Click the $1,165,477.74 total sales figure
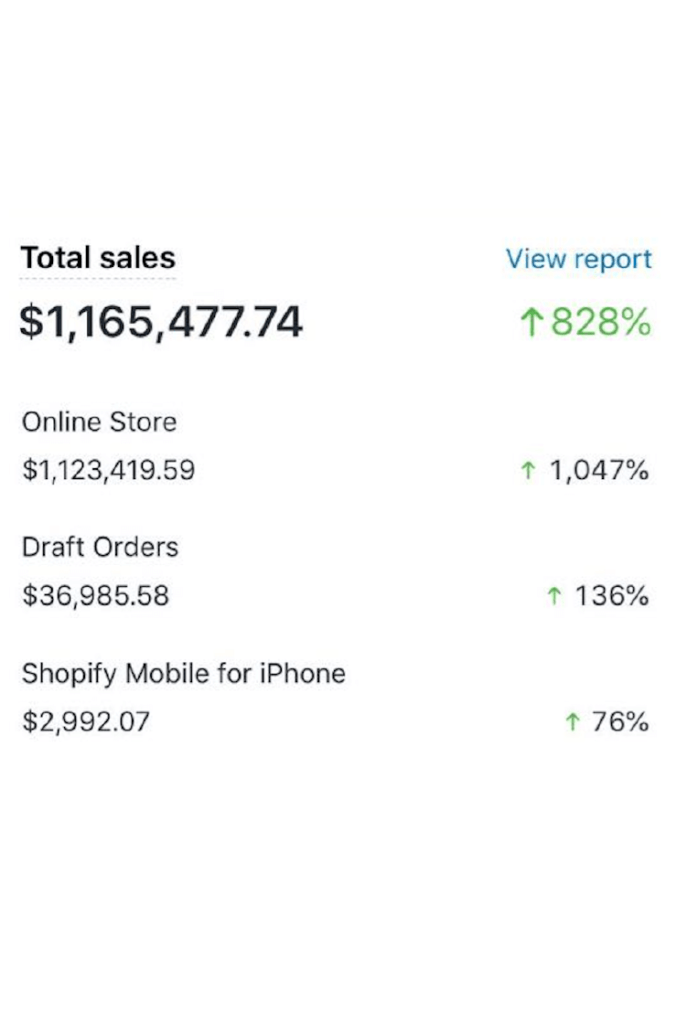677x1024 pixels. [162, 322]
